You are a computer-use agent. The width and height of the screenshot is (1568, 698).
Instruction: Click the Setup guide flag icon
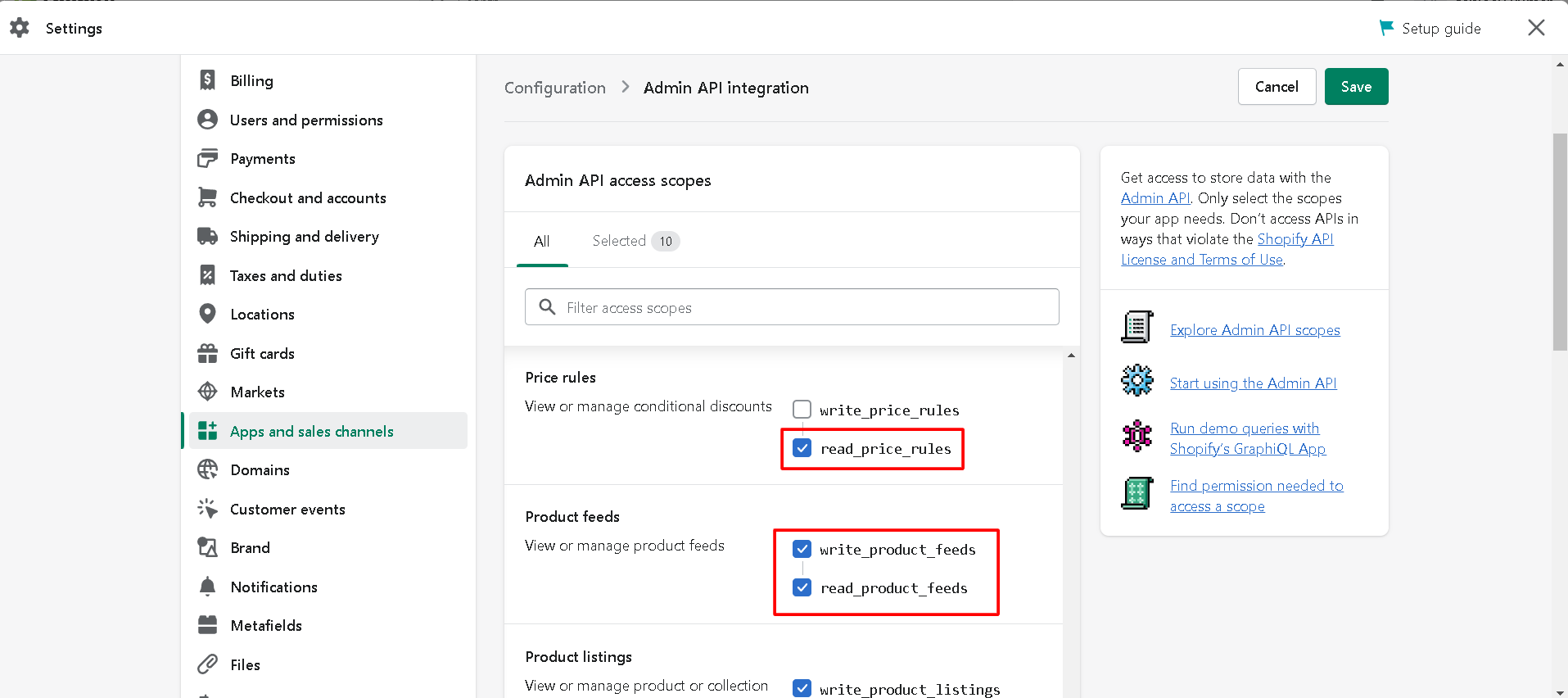(1386, 28)
